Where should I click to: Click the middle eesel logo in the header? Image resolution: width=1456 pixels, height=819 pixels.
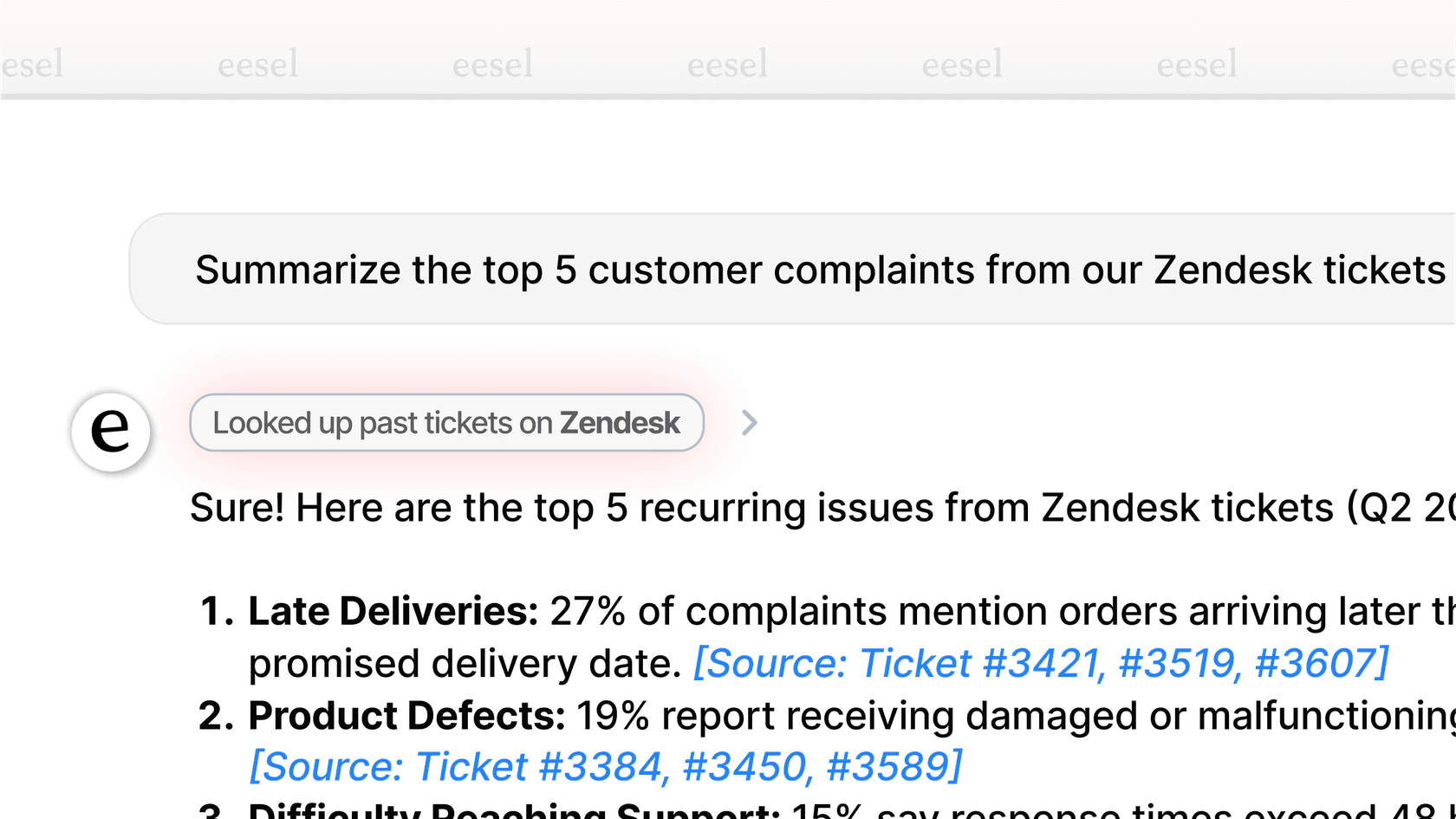(727, 64)
